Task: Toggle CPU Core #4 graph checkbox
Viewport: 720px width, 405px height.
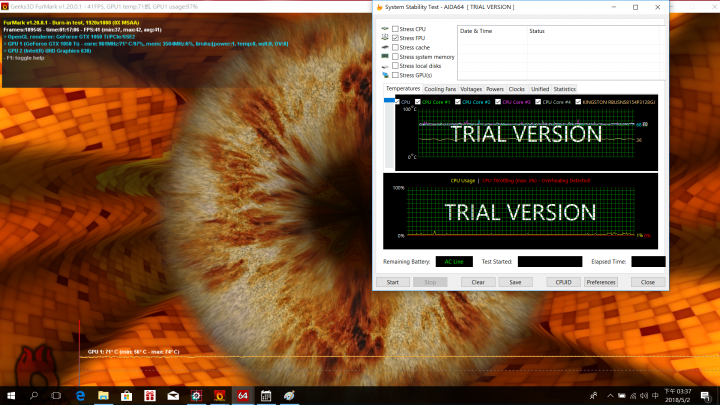Action: [538, 102]
